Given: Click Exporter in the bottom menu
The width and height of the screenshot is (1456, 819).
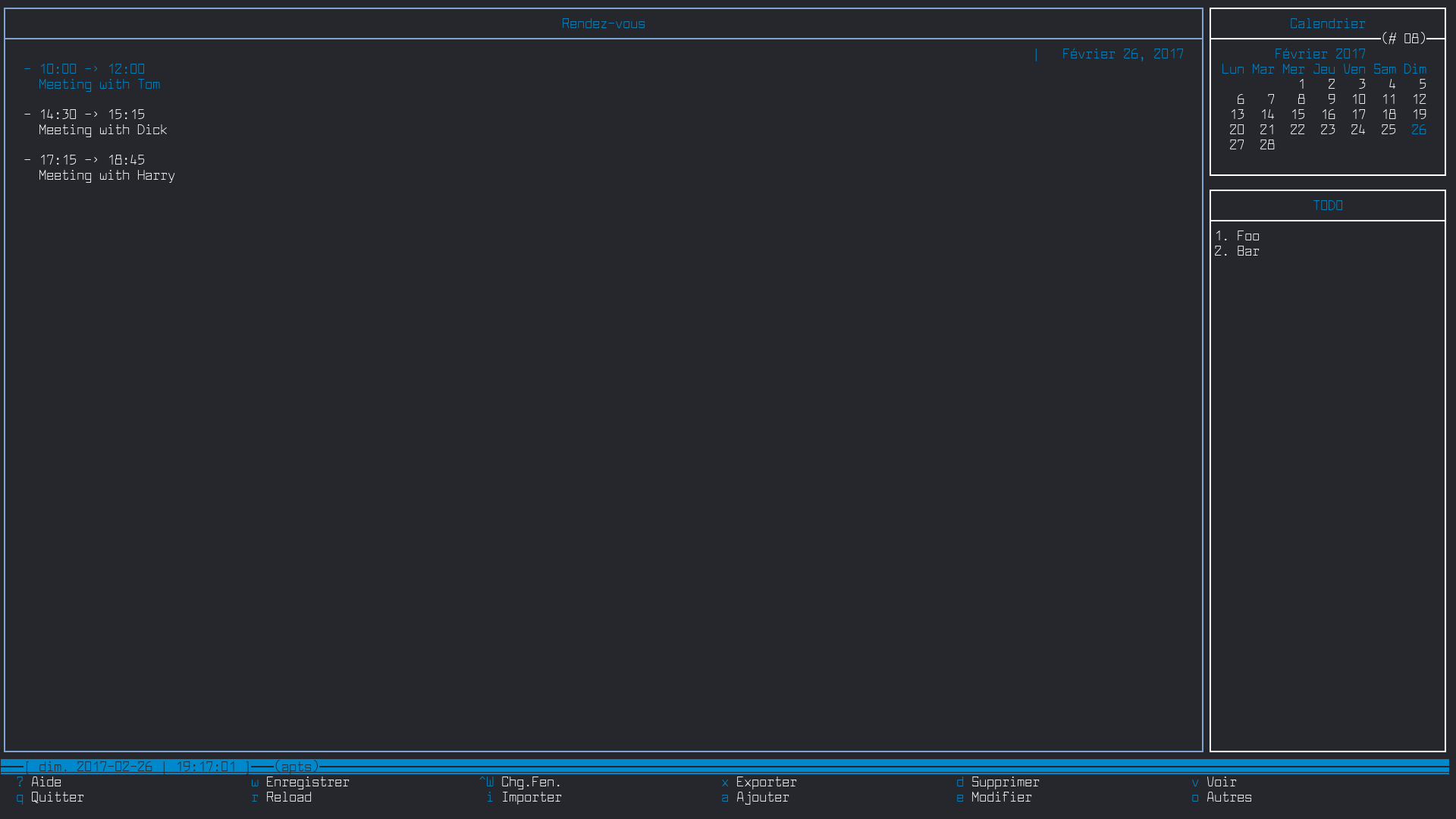Looking at the screenshot, I should [766, 782].
